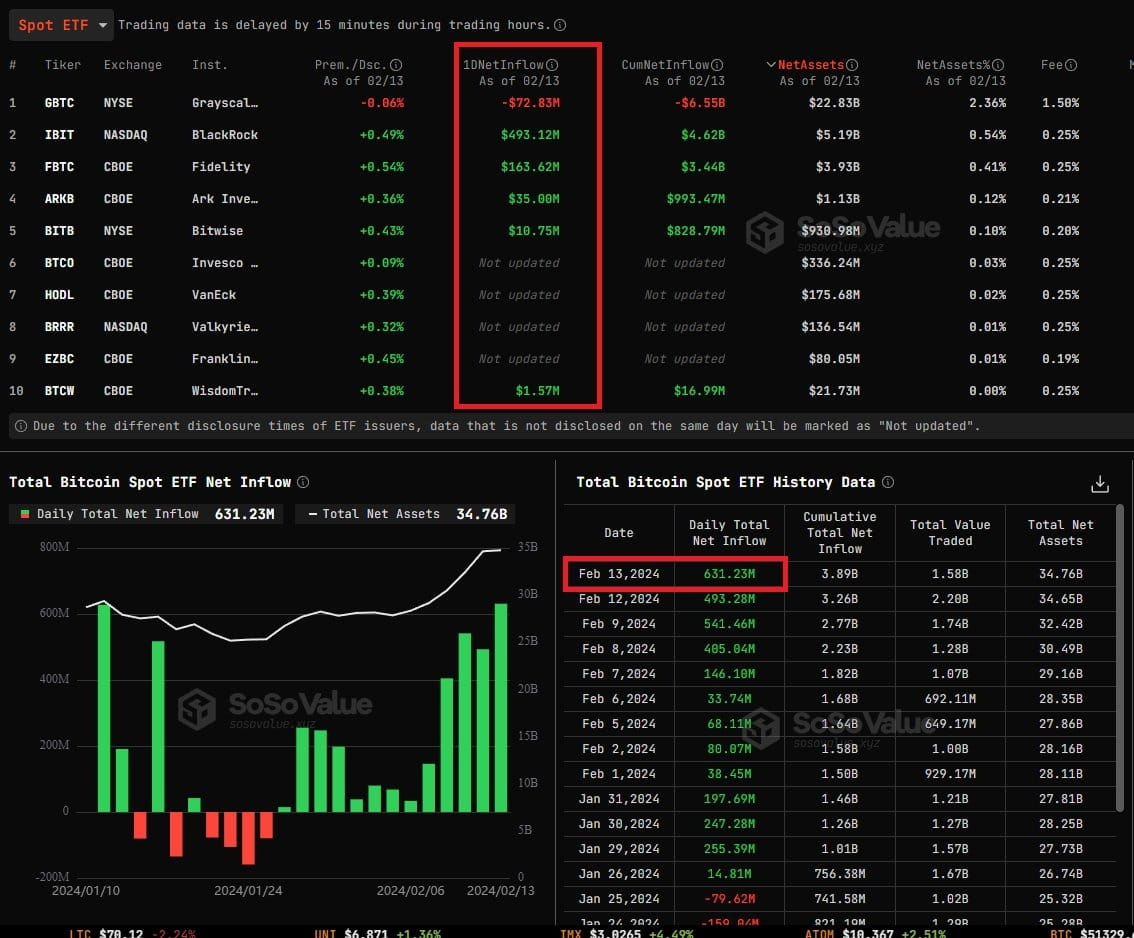Image resolution: width=1134 pixels, height=938 pixels.
Task: Click the info icon beside CumNetInflow header
Action: [716, 64]
